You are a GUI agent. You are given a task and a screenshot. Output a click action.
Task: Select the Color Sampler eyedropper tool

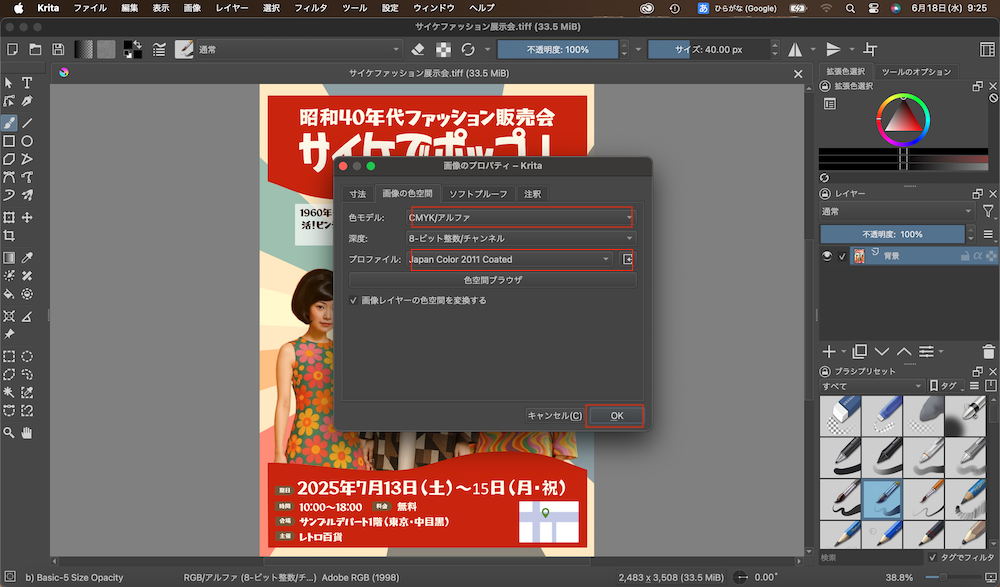(x=27, y=258)
